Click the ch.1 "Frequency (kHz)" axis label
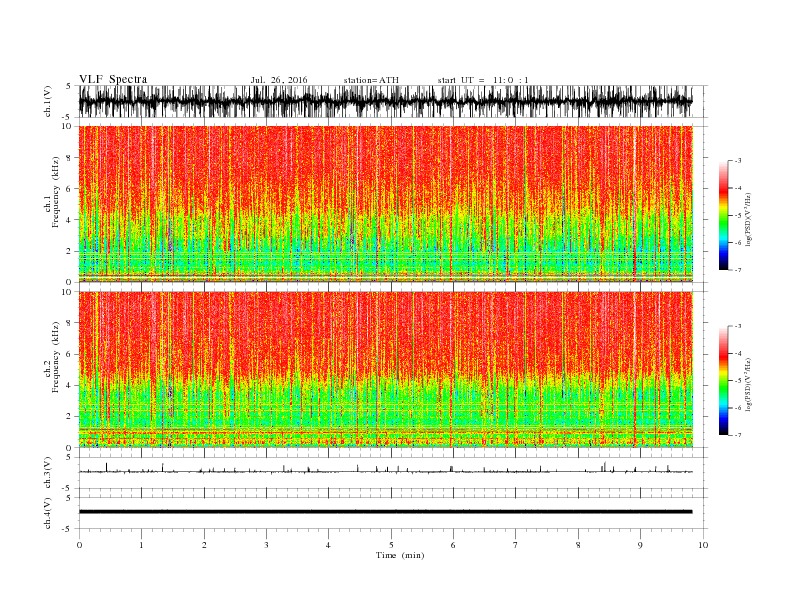The image size is (792, 612). [x=56, y=192]
